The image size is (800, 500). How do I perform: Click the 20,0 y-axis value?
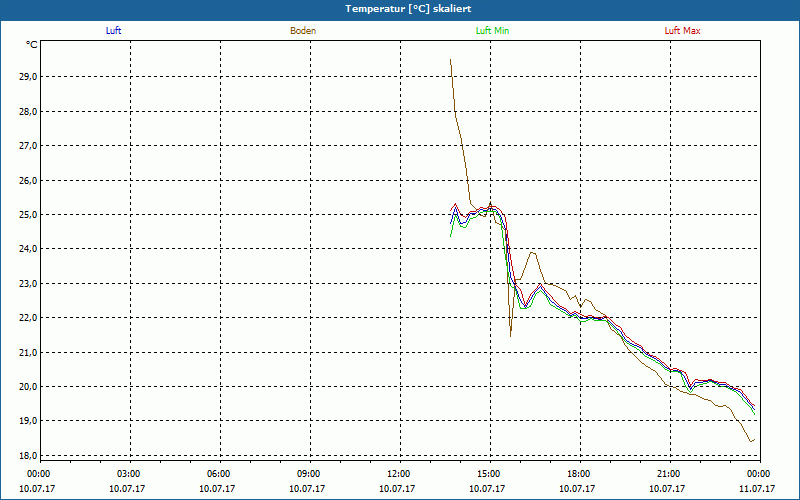click(28, 386)
